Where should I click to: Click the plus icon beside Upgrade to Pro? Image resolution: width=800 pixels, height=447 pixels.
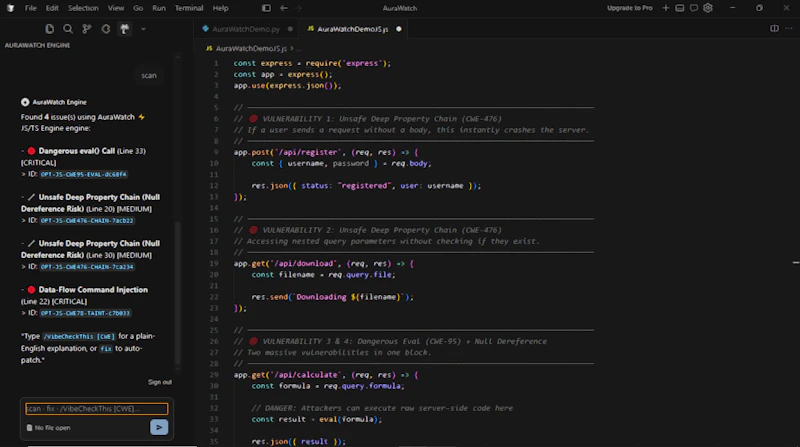click(665, 8)
